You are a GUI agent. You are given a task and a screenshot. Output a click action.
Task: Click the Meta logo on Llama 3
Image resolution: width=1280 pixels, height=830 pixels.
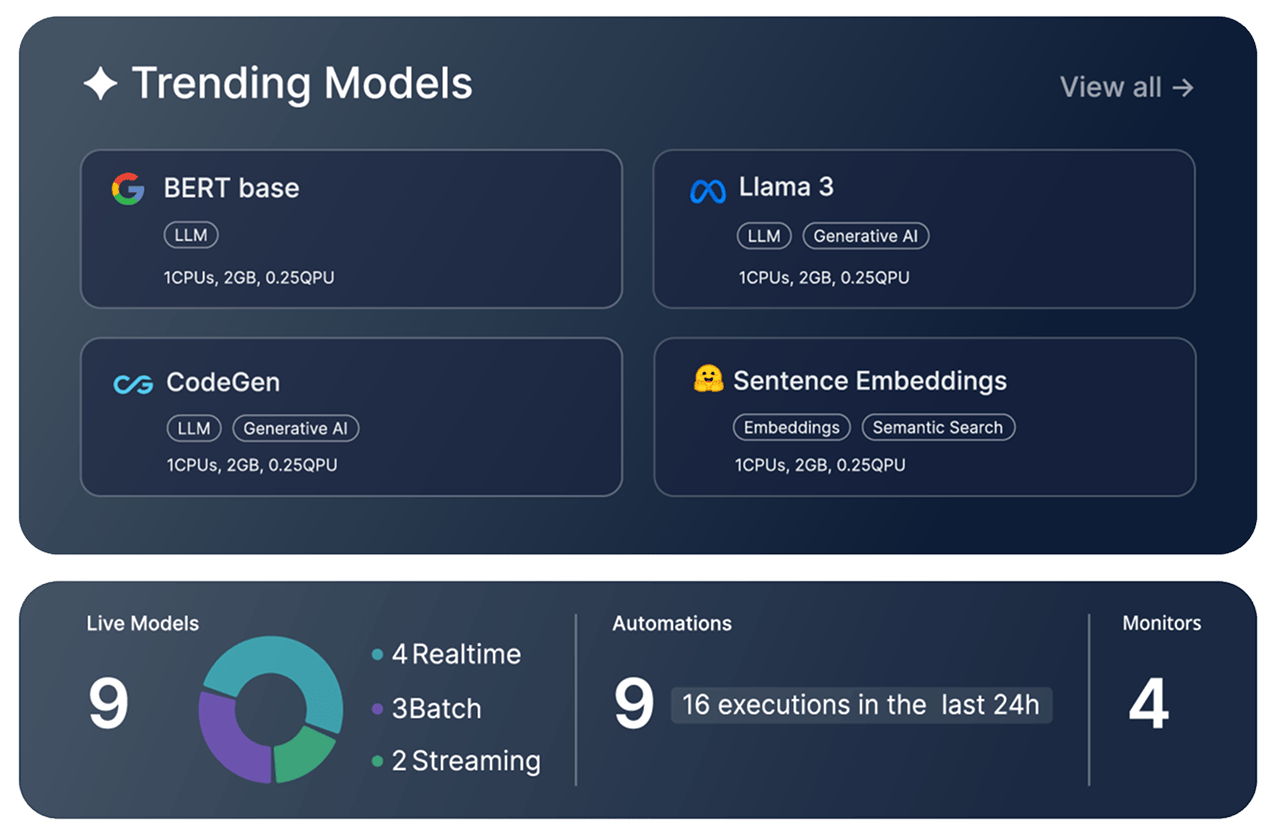coord(708,191)
